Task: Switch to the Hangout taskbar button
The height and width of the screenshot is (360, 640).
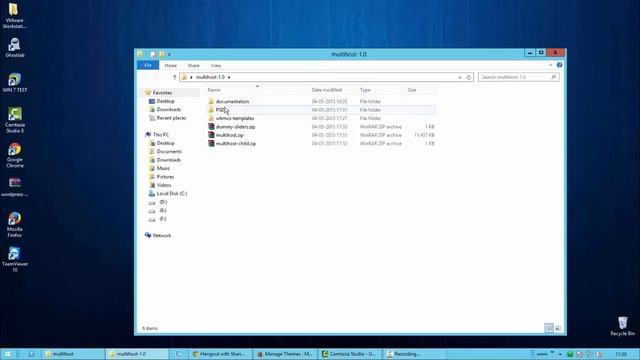Action: click(x=221, y=354)
